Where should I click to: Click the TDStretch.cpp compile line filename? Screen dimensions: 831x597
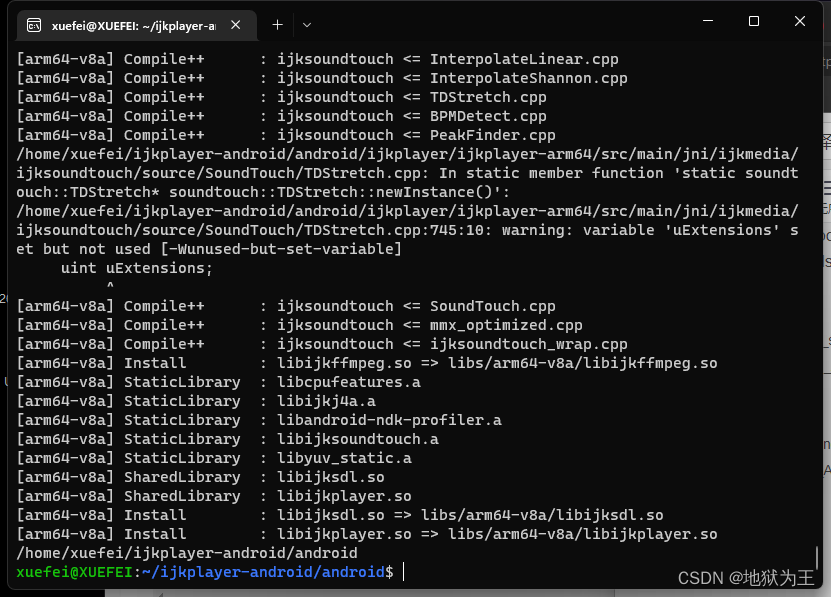click(488, 97)
